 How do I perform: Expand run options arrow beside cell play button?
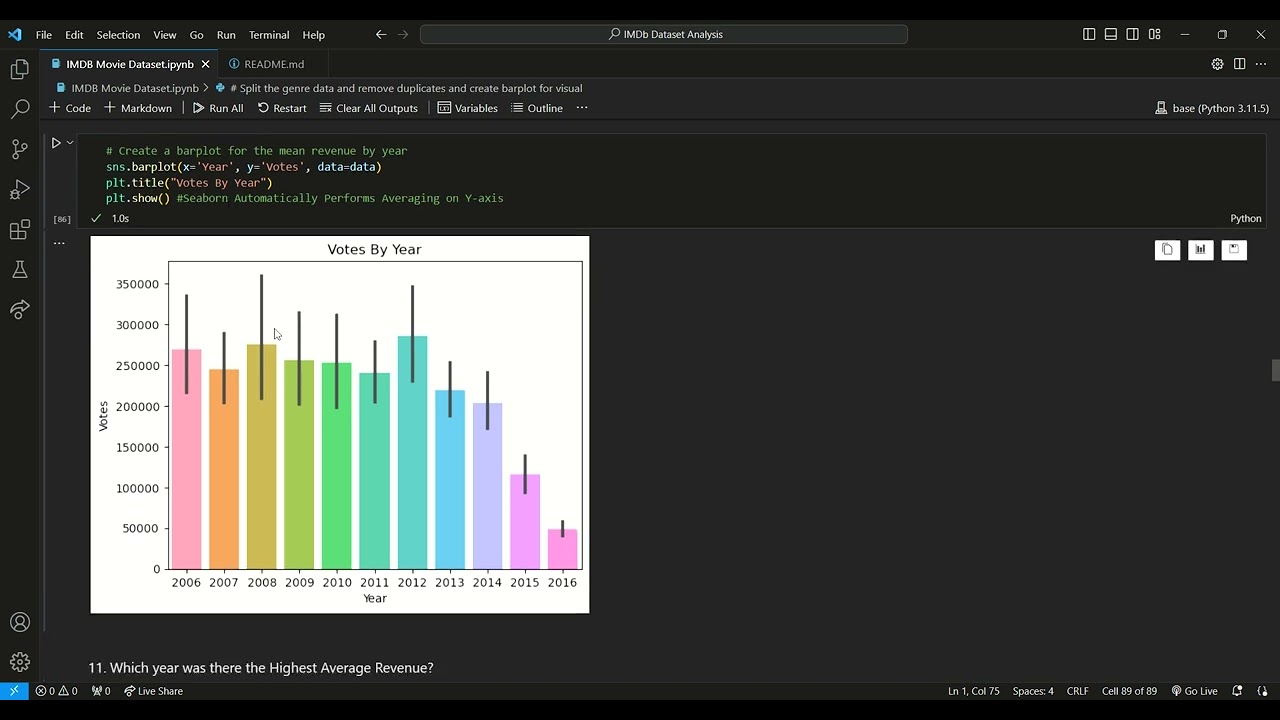(70, 143)
